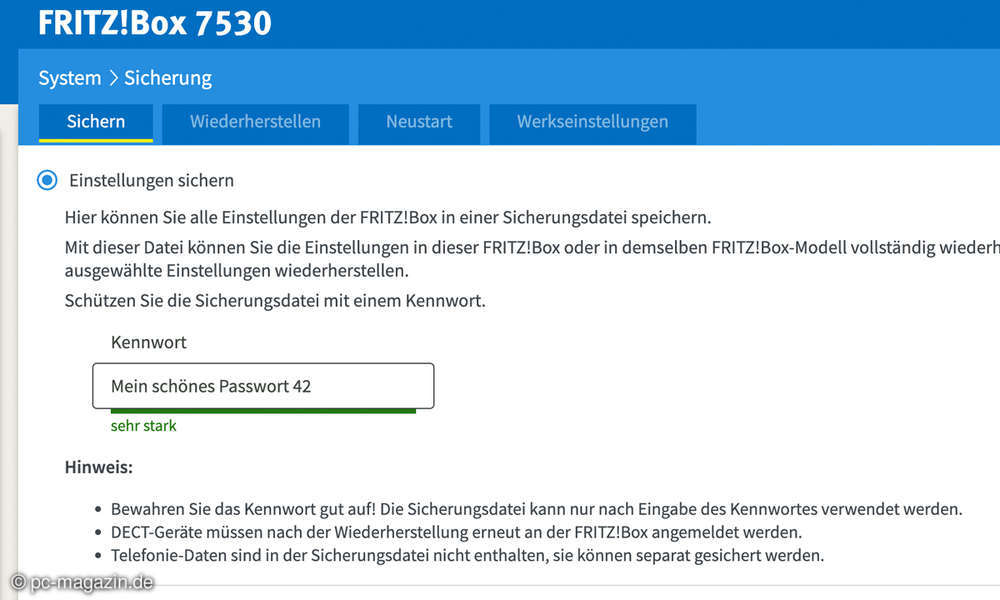Click the hint about keeping the Kennwort safe
Screen dimensions: 1000x600
tap(536, 509)
